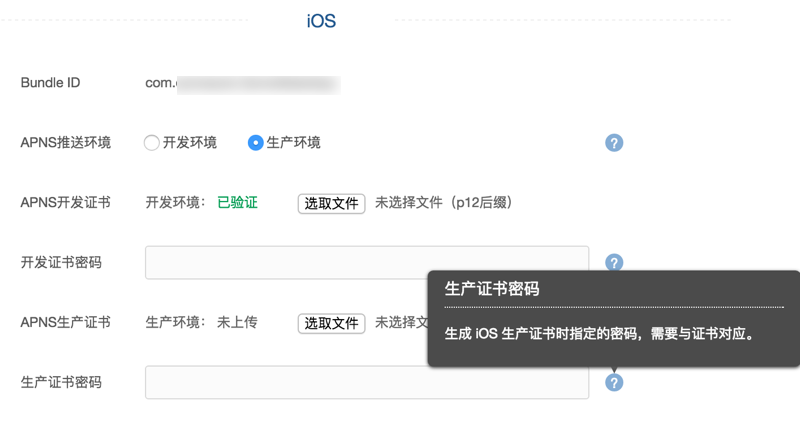Click the help icon beside 开发证书密码 field

tap(614, 262)
